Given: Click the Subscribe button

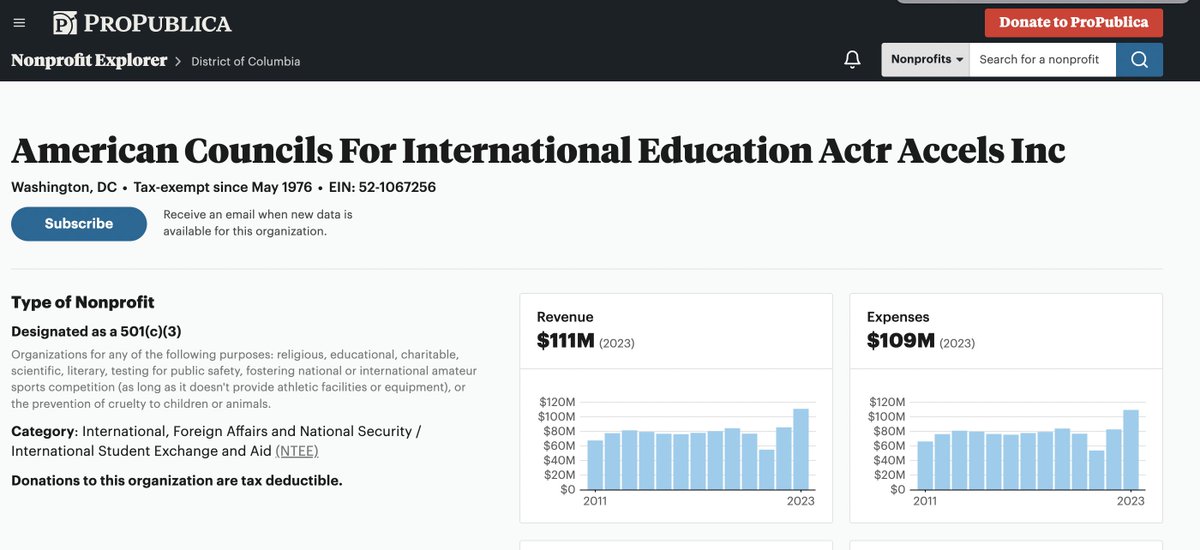Looking at the screenshot, I should 79,224.
